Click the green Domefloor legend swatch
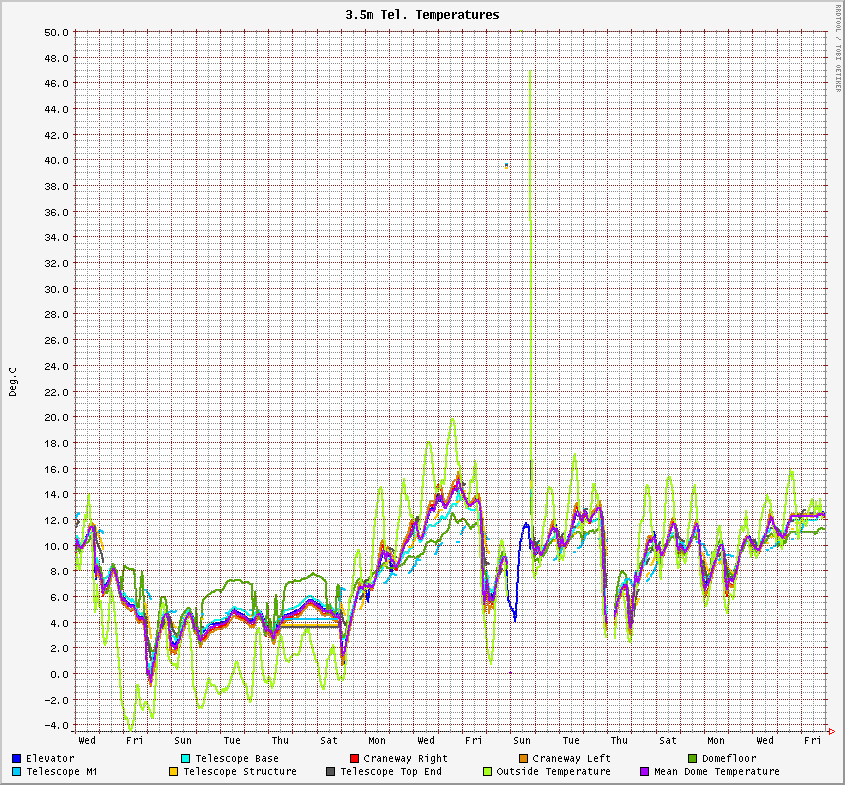 692,759
